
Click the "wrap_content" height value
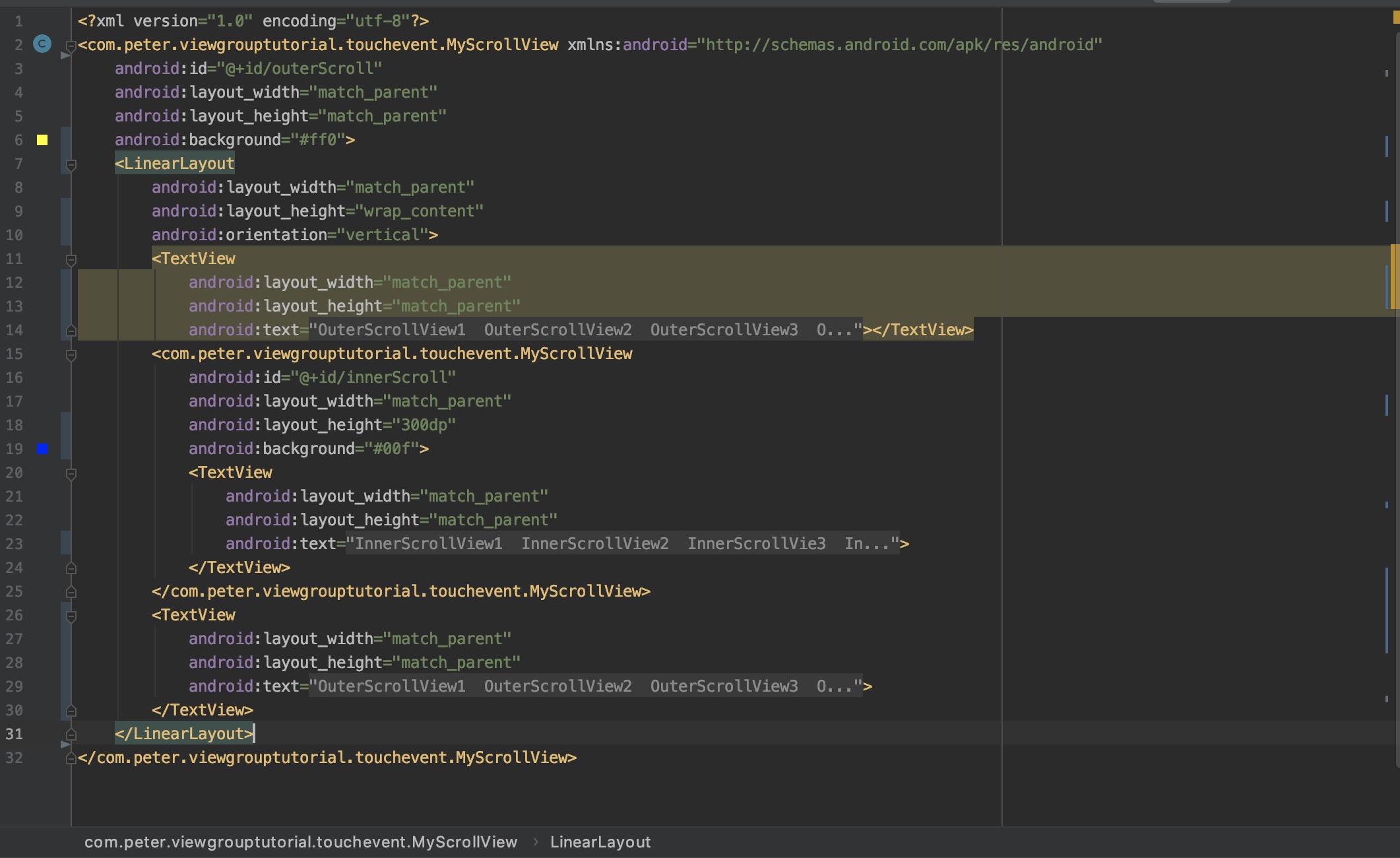pos(420,211)
